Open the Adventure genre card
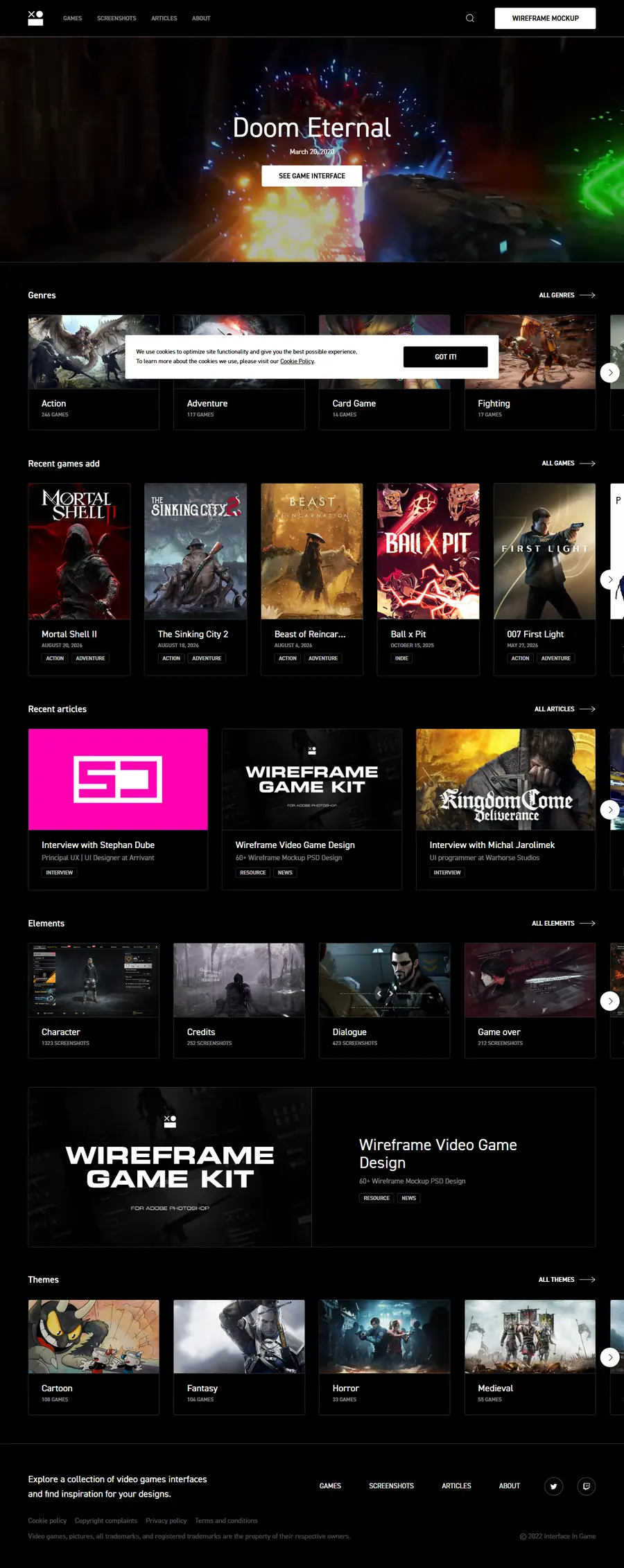The height and width of the screenshot is (1568, 624). click(x=239, y=373)
